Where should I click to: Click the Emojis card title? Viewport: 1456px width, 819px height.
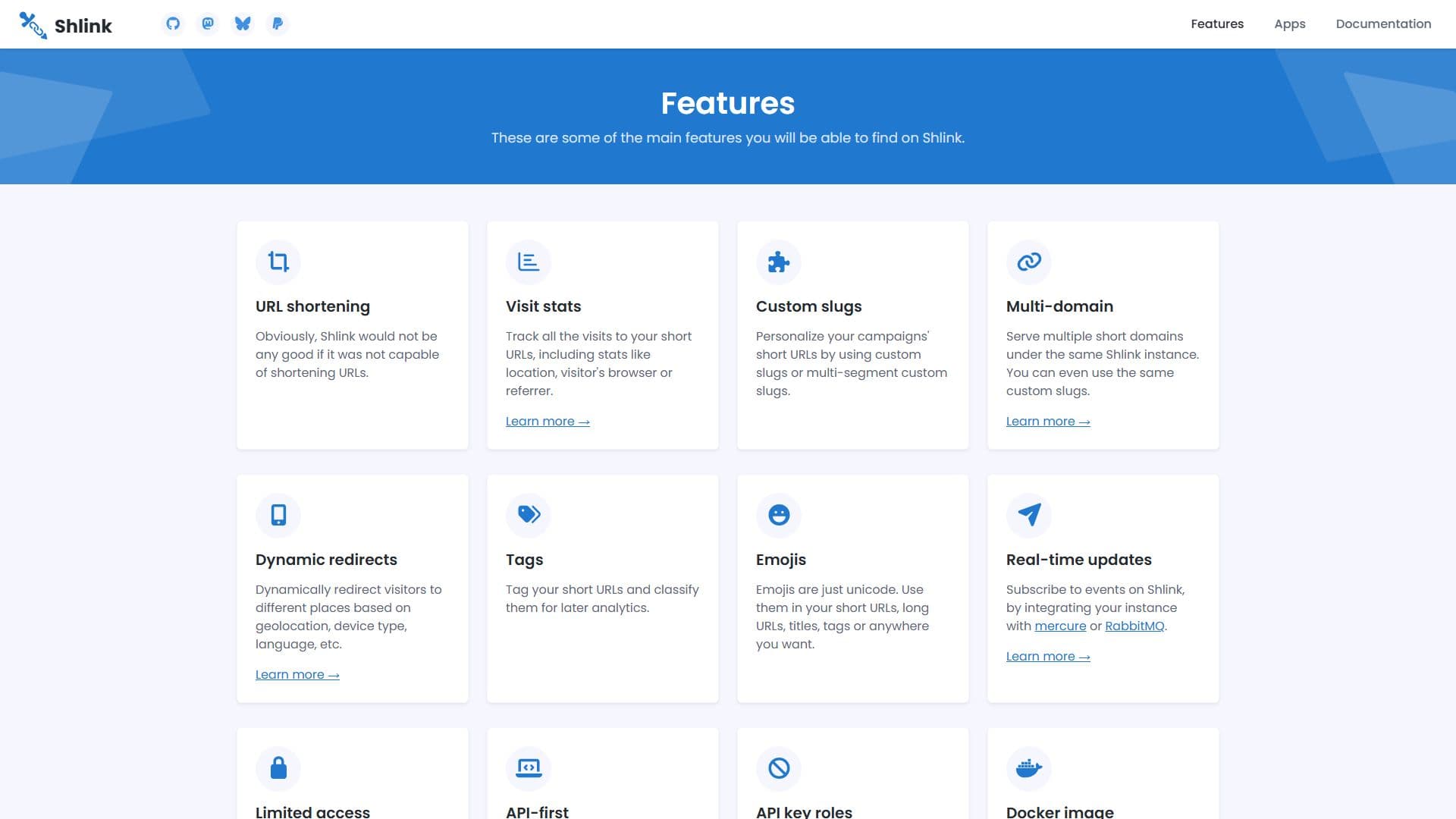(781, 560)
